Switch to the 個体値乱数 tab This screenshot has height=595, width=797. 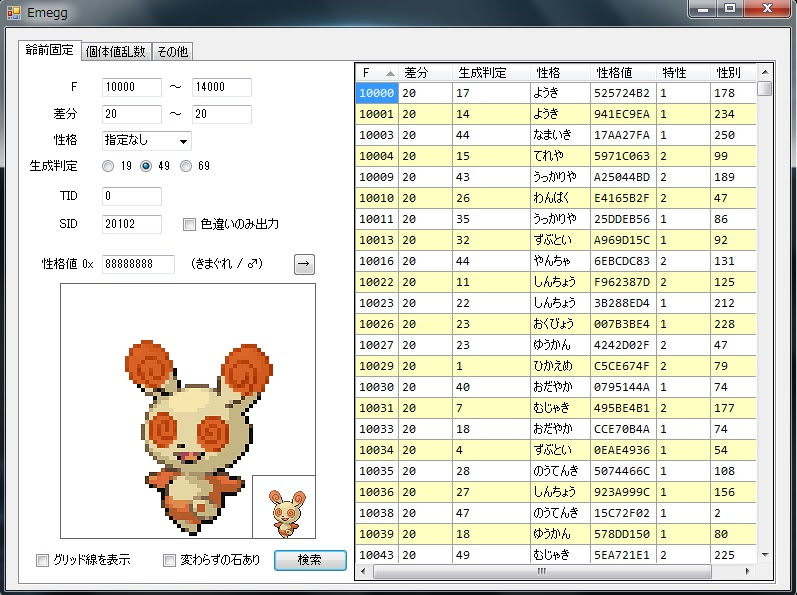pyautogui.click(x=116, y=51)
